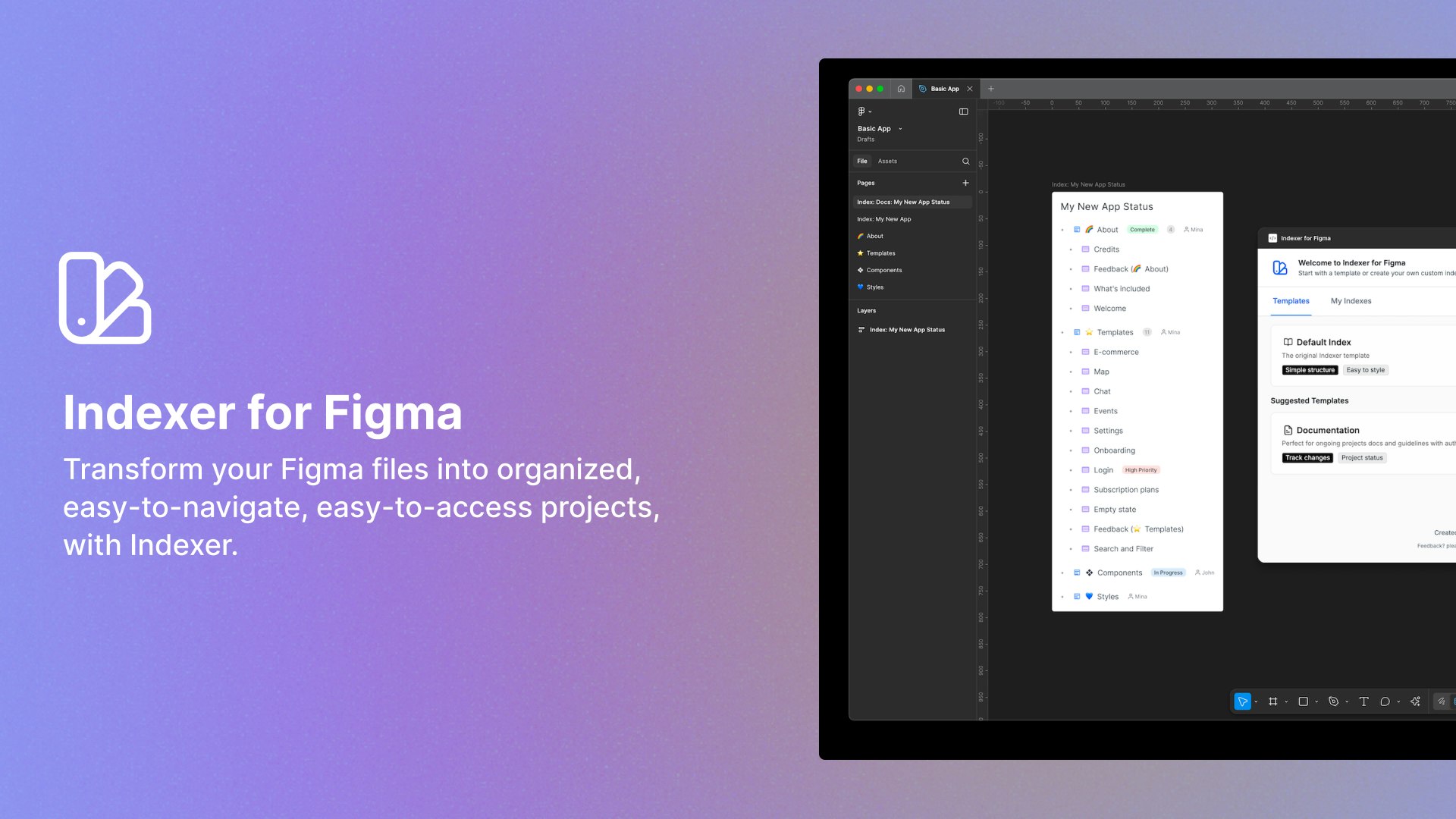Open the My Indexes tab in Indexer

tap(1351, 301)
